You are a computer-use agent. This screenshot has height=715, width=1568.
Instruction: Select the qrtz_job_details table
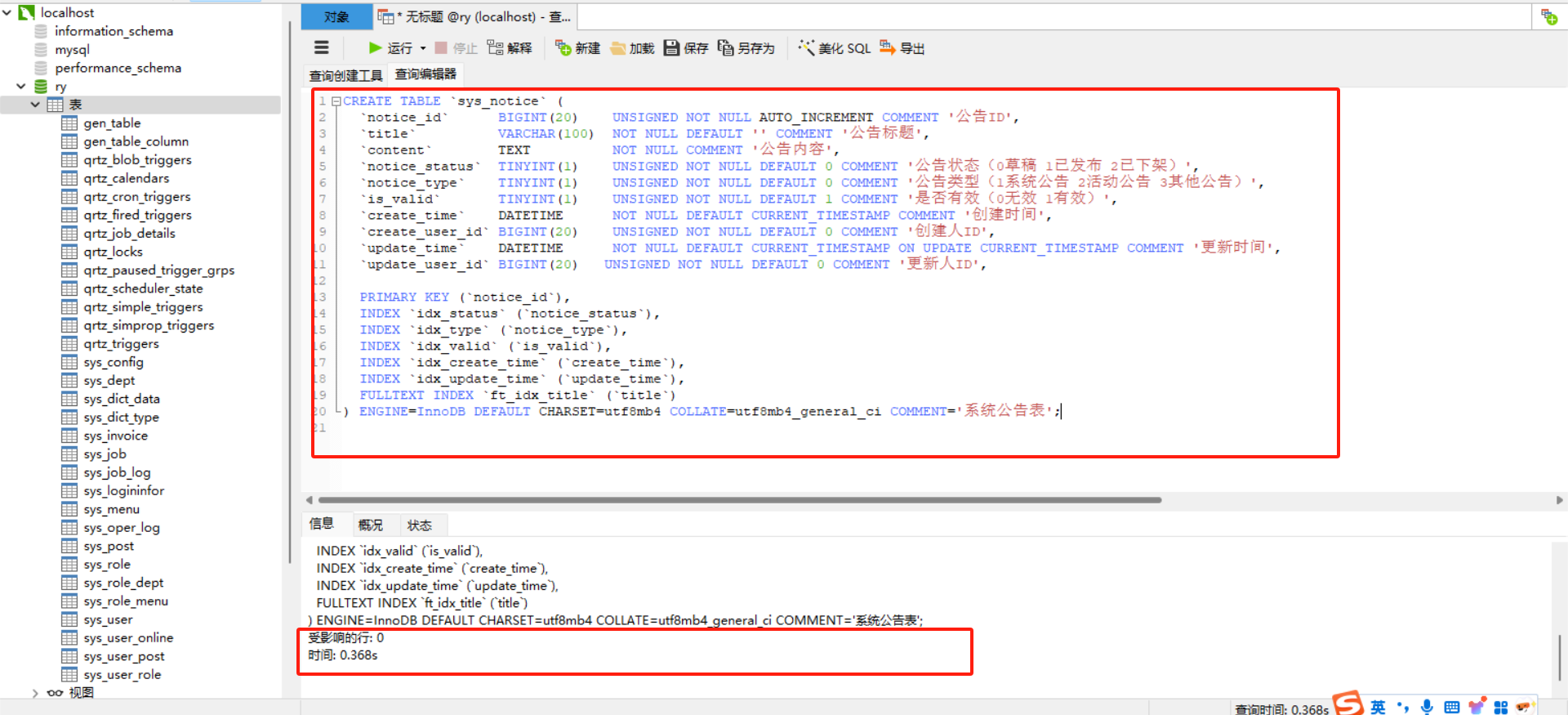[x=129, y=234]
